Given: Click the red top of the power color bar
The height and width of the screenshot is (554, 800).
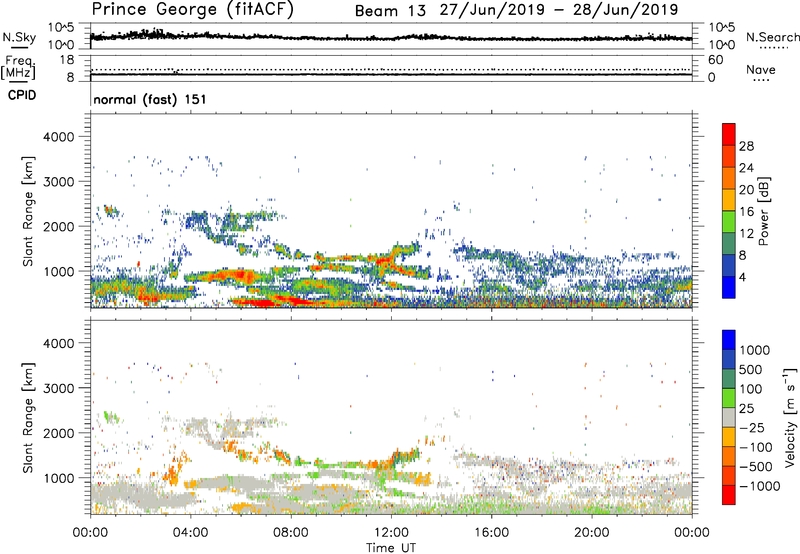Looking at the screenshot, I should point(729,134).
